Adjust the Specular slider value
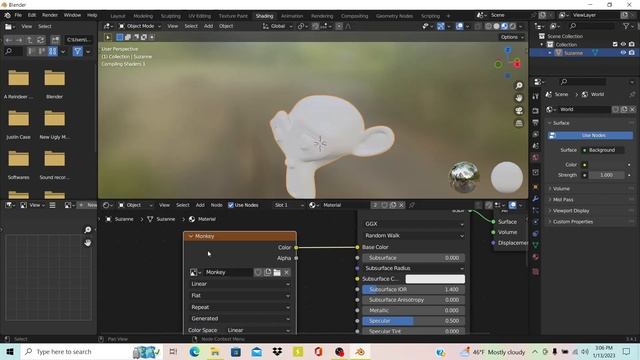This screenshot has width=640, height=360. pos(414,321)
